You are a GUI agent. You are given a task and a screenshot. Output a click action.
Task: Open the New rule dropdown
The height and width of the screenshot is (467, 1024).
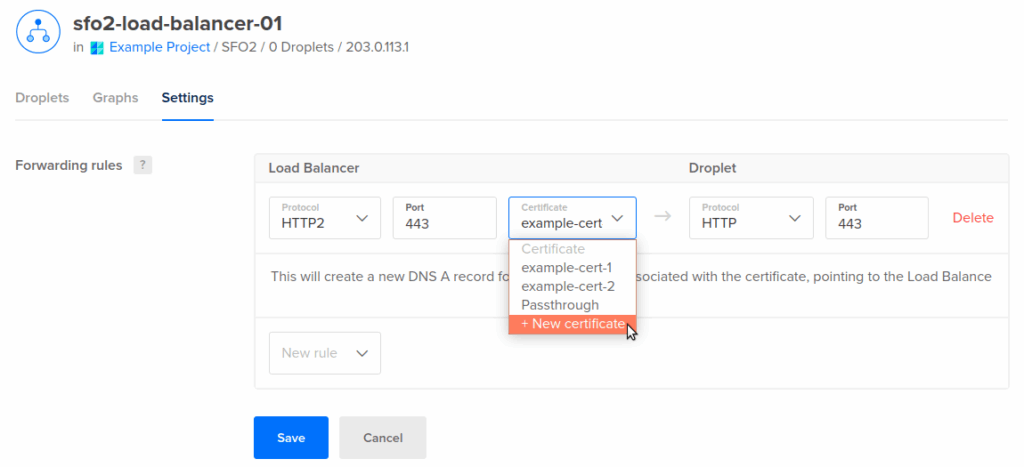325,353
